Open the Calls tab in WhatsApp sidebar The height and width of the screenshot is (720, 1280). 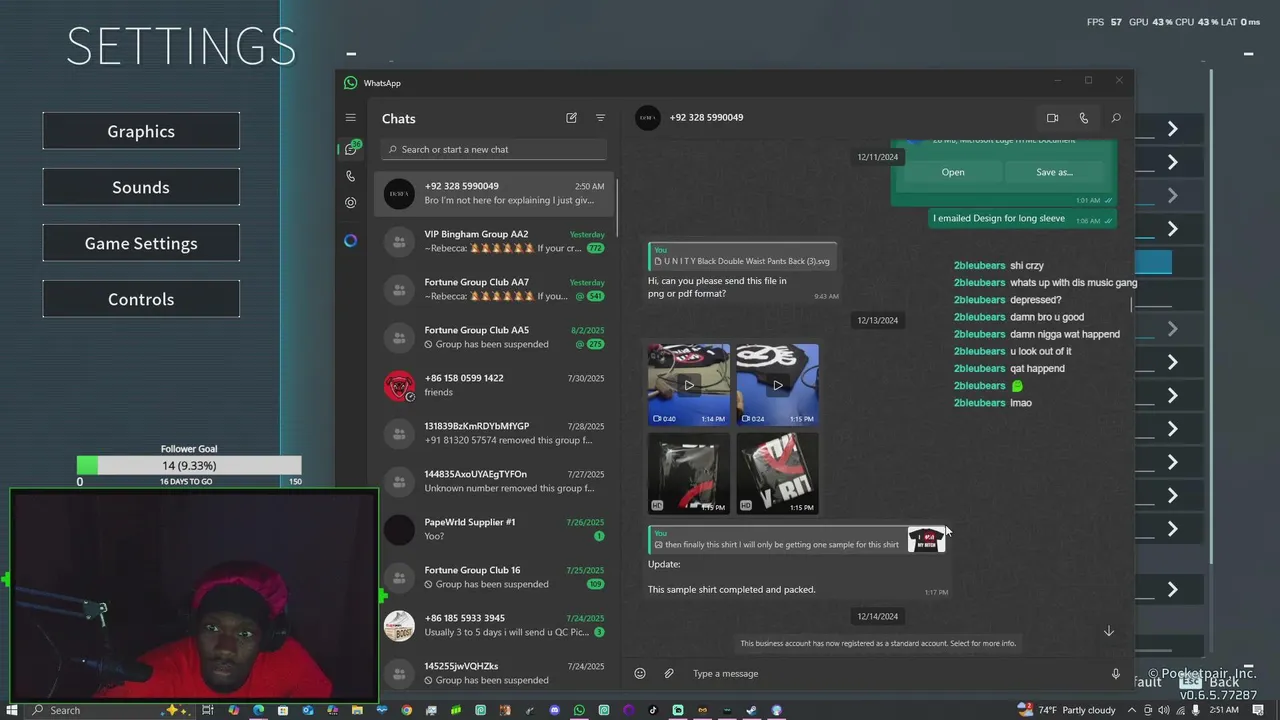[350, 176]
